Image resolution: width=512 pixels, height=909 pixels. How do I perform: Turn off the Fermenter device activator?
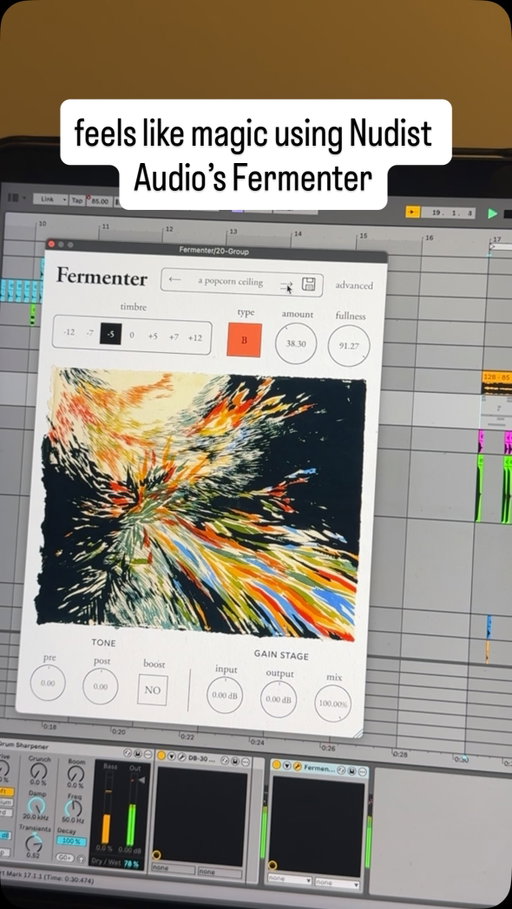(x=277, y=765)
